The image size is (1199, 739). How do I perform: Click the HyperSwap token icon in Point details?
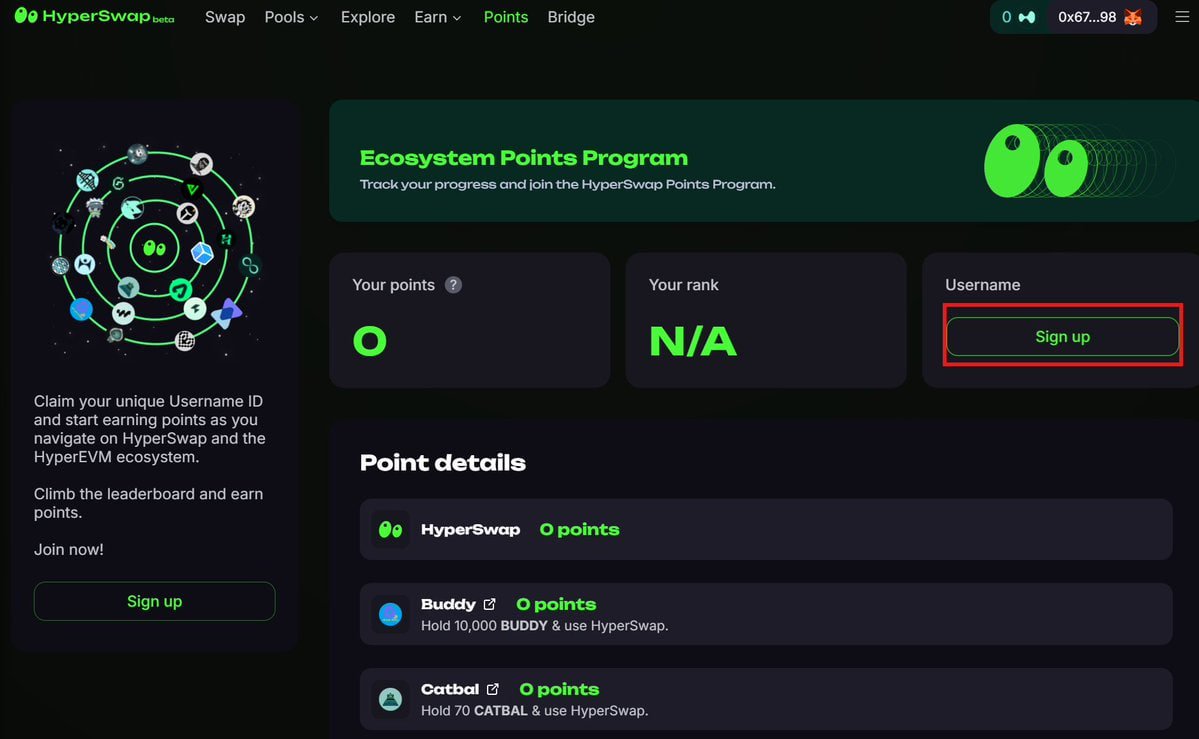390,529
